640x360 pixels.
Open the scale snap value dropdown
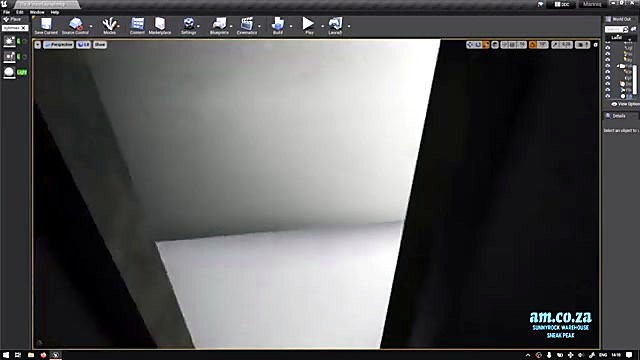(x=566, y=45)
